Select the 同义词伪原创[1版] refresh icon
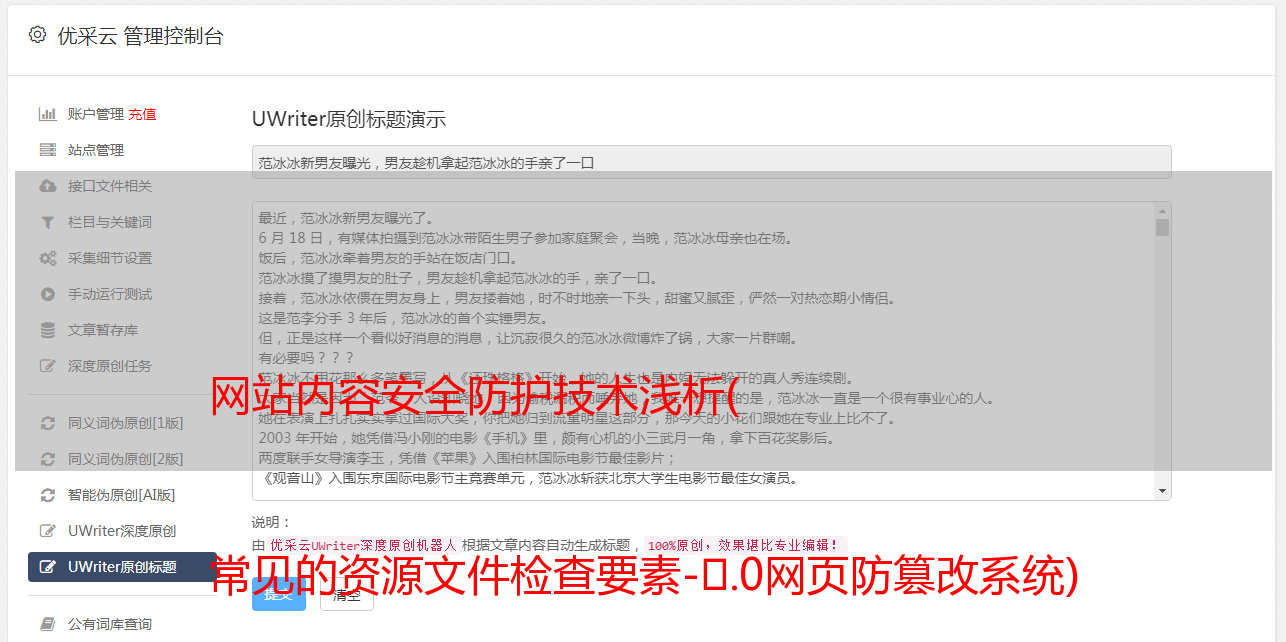Image resolution: width=1286 pixels, height=642 pixels. tap(47, 423)
